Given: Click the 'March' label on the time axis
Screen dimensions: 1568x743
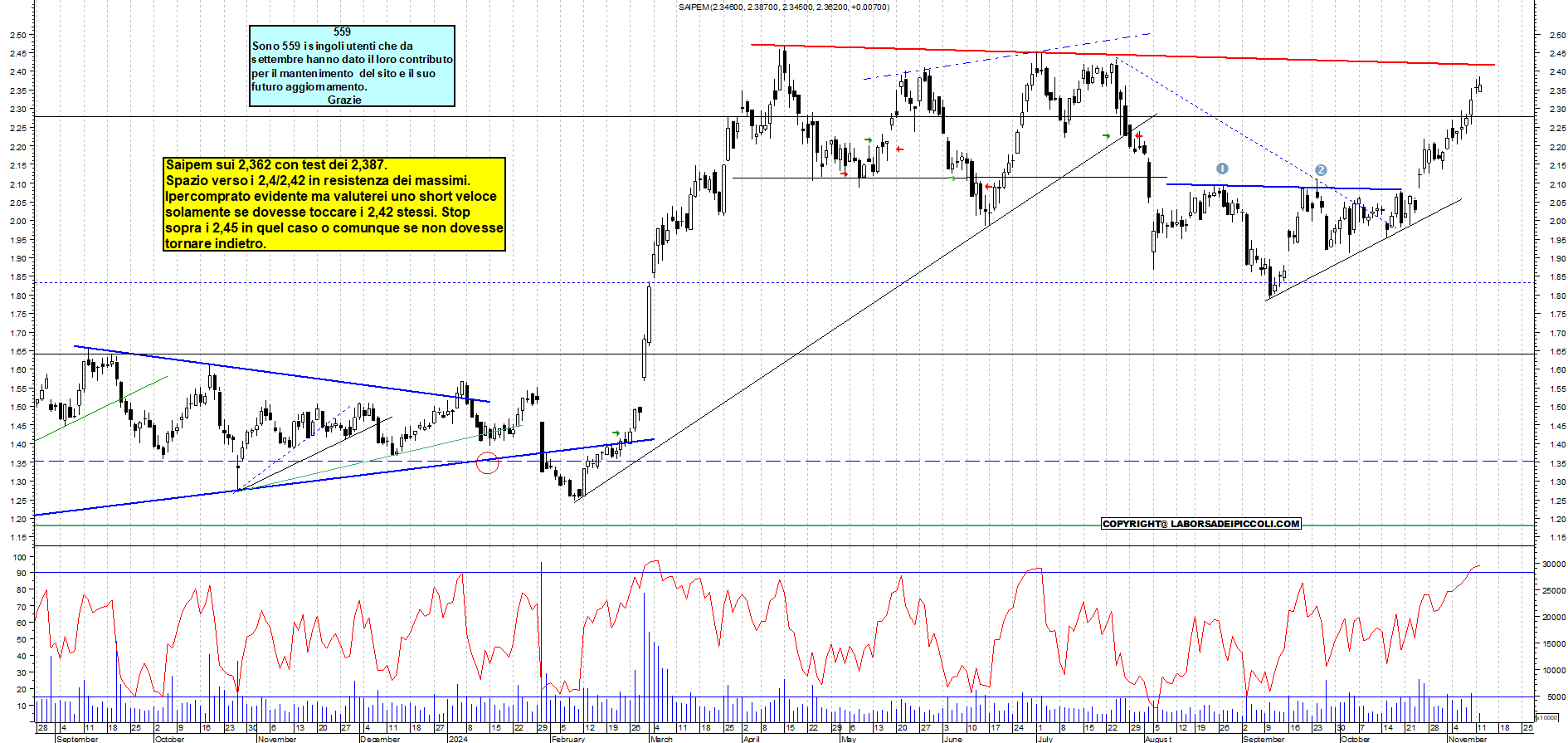Looking at the screenshot, I should (661, 739).
